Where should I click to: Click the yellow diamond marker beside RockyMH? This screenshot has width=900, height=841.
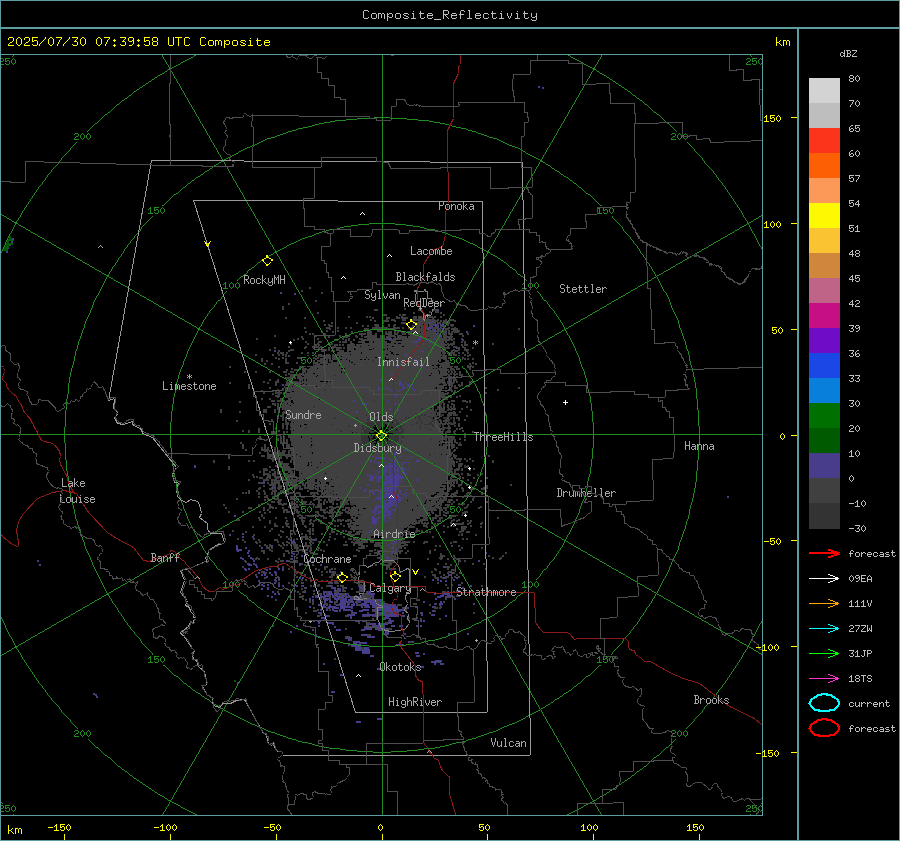(267, 261)
